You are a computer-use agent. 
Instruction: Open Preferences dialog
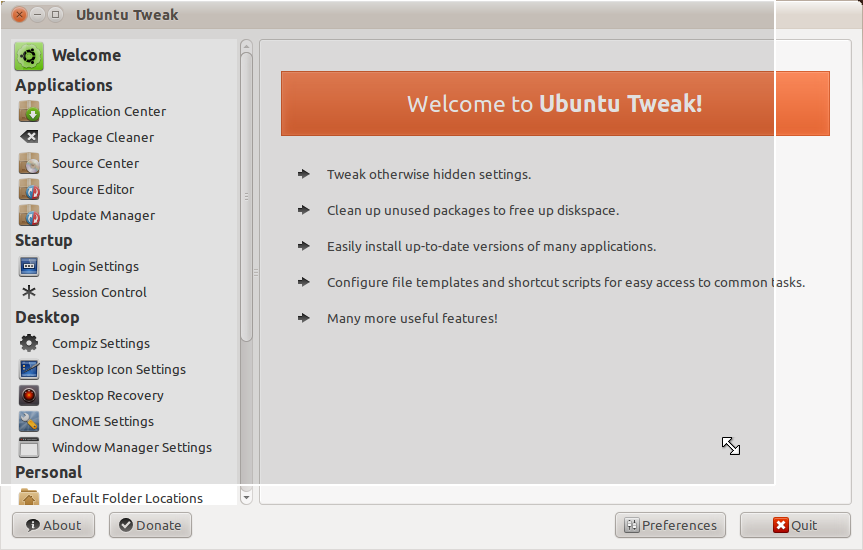point(670,525)
